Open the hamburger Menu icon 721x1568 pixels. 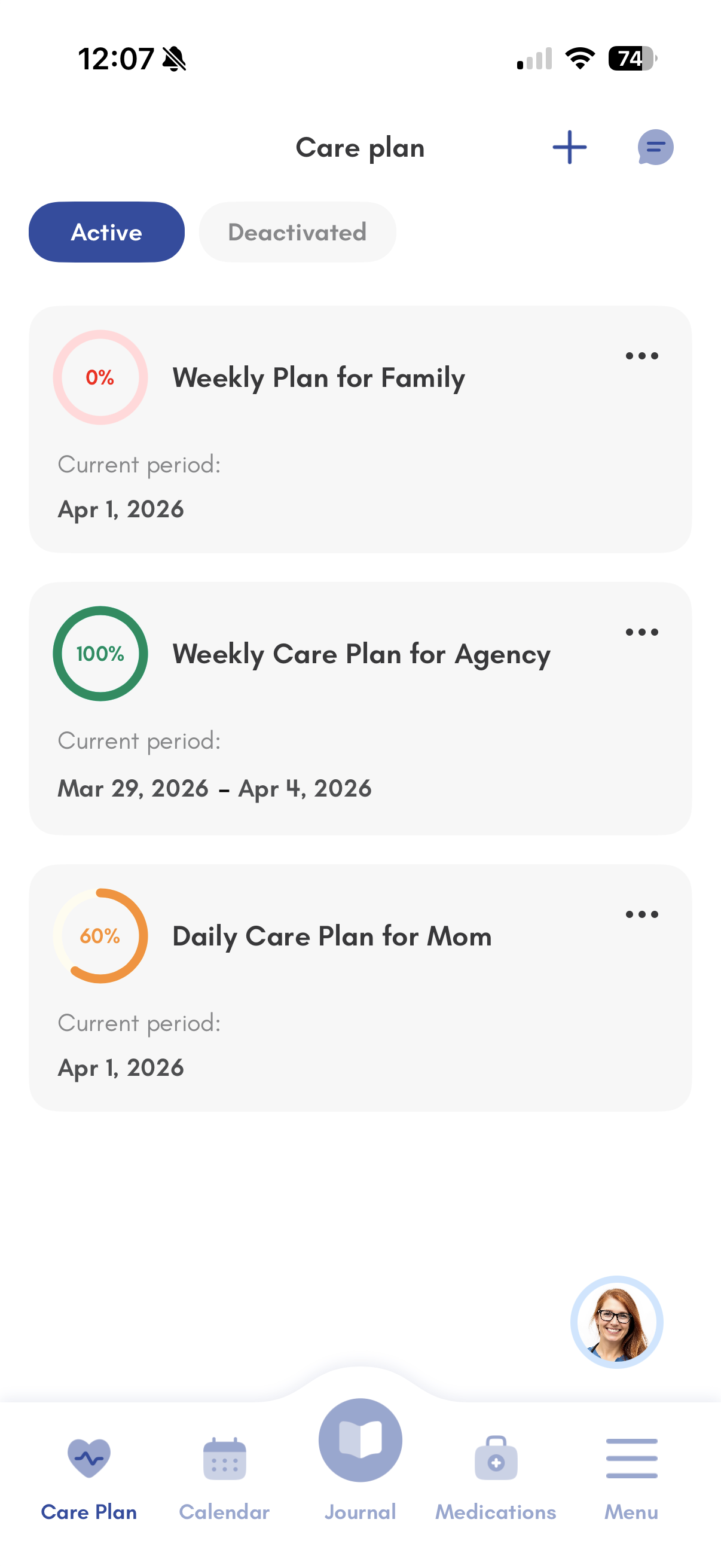coord(631,1459)
